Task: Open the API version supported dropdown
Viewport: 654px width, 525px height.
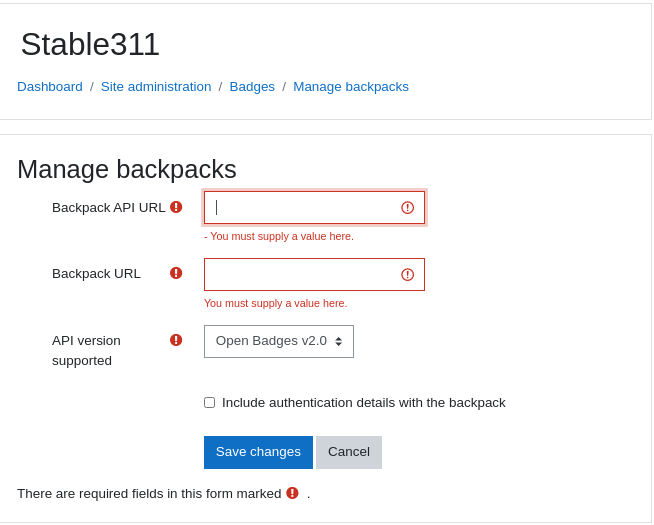Action: point(279,342)
